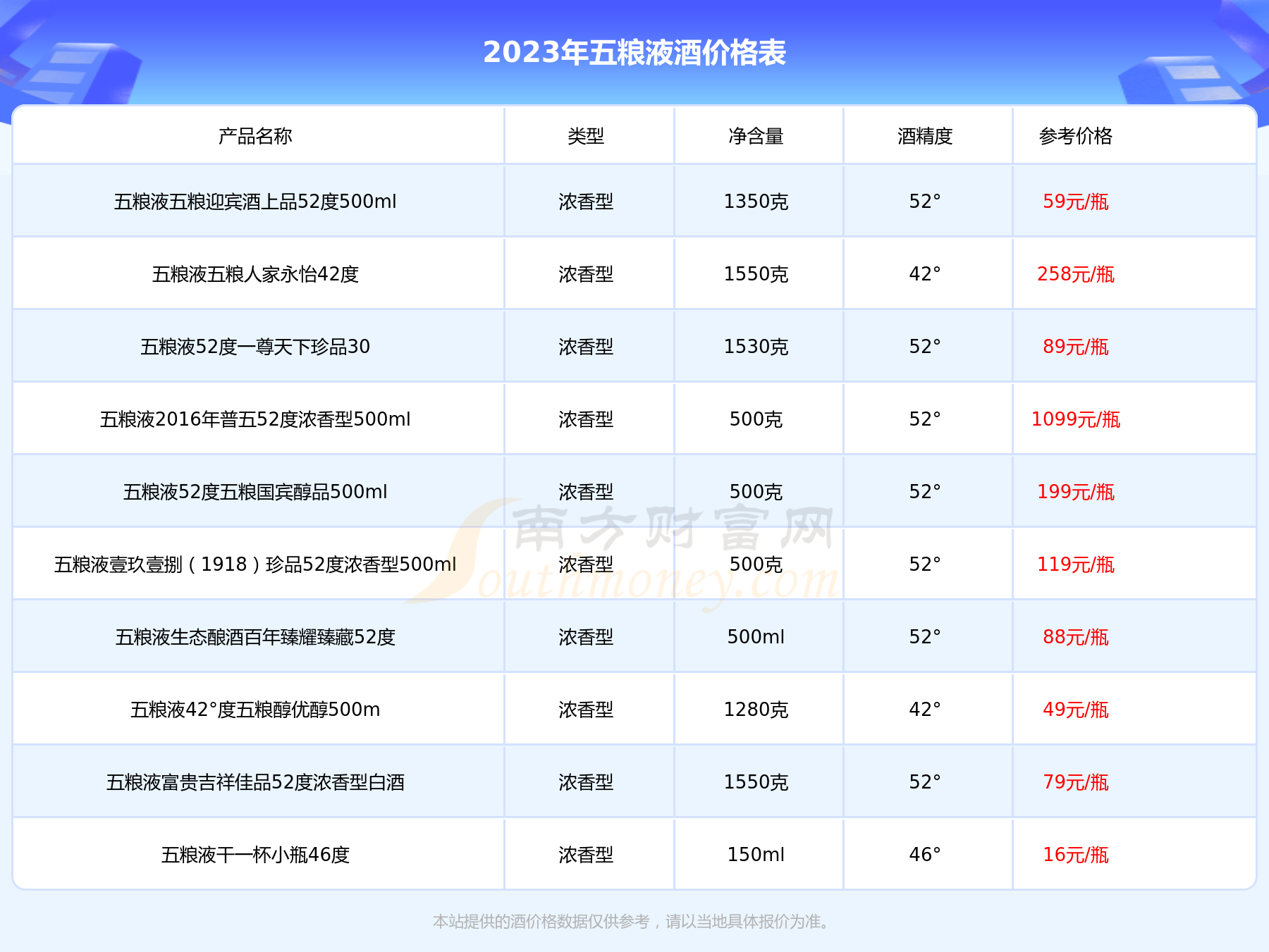
Task: Click price 199元/瓶
Action: pyautogui.click(x=1076, y=492)
